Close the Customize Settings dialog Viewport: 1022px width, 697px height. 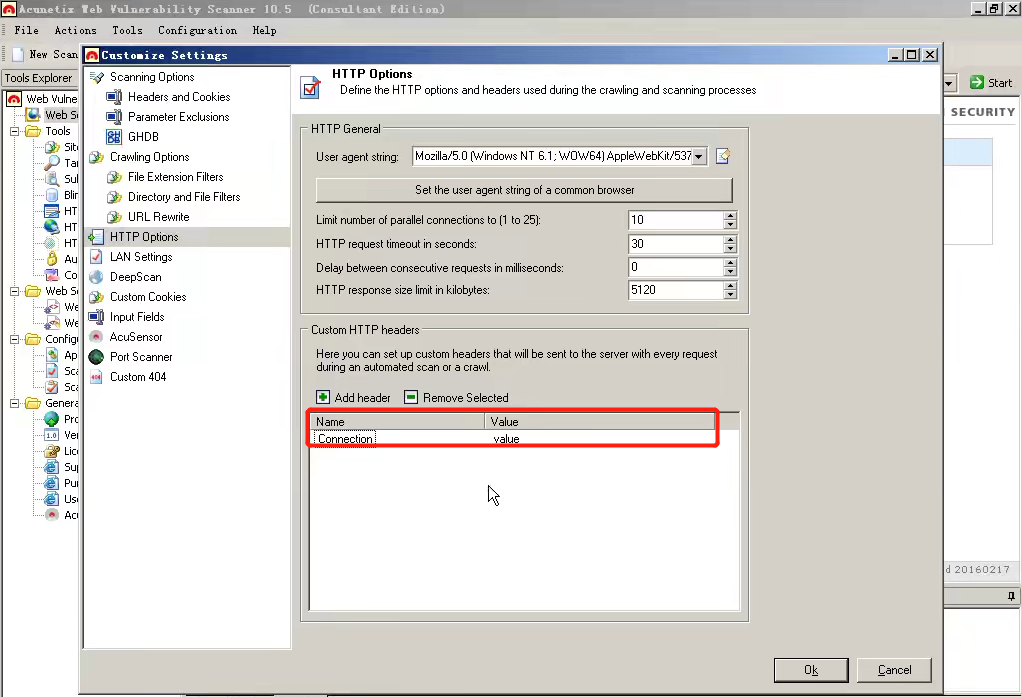930,55
